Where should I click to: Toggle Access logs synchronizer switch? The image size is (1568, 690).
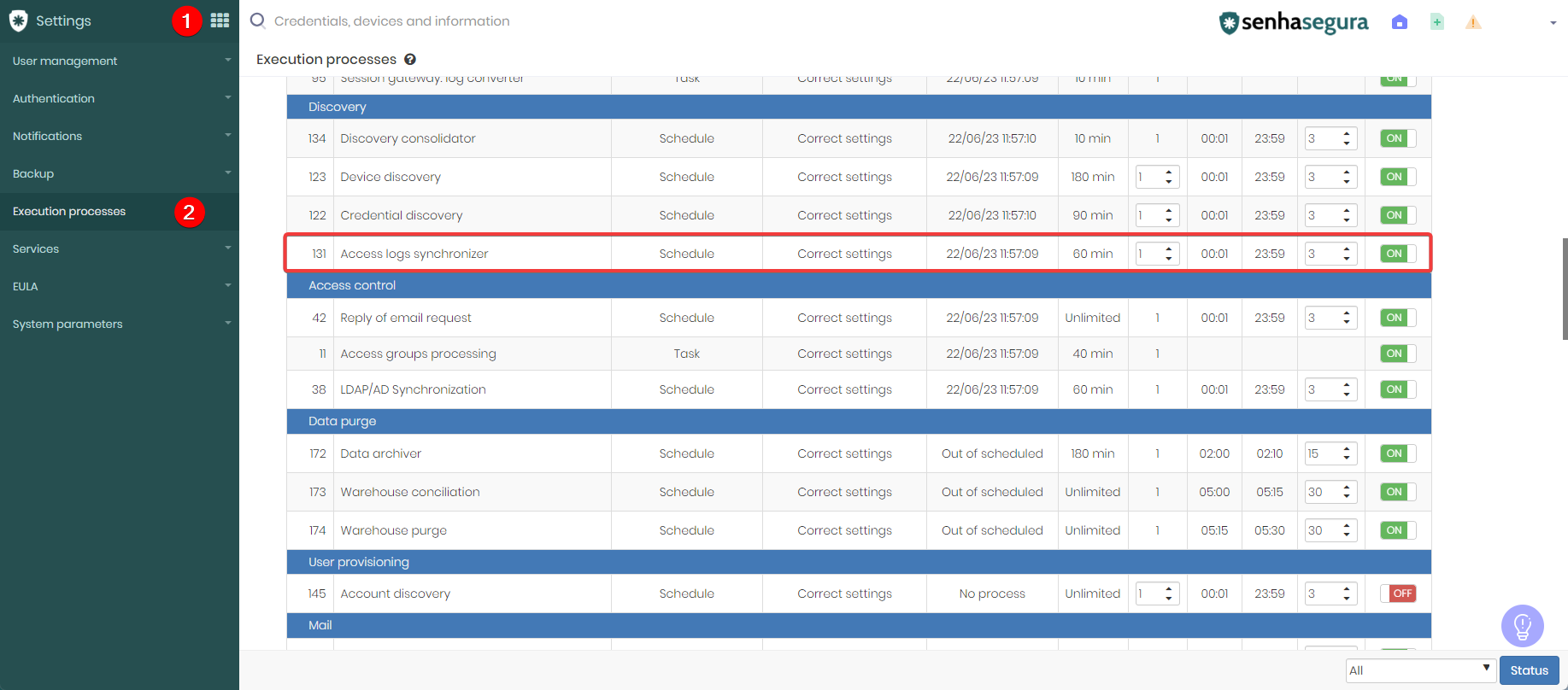point(1398,254)
